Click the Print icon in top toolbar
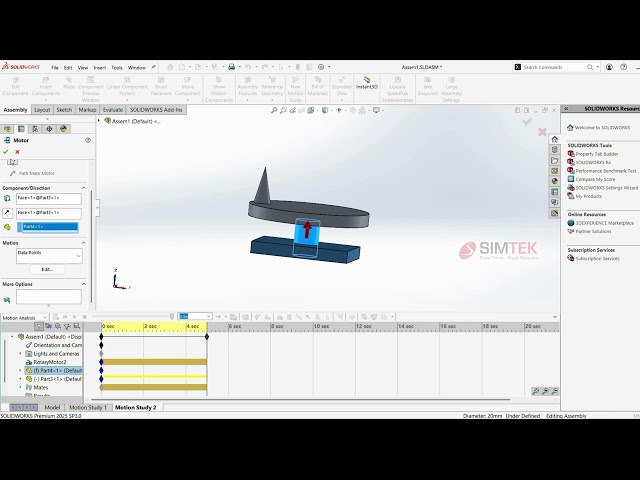 [231, 67]
